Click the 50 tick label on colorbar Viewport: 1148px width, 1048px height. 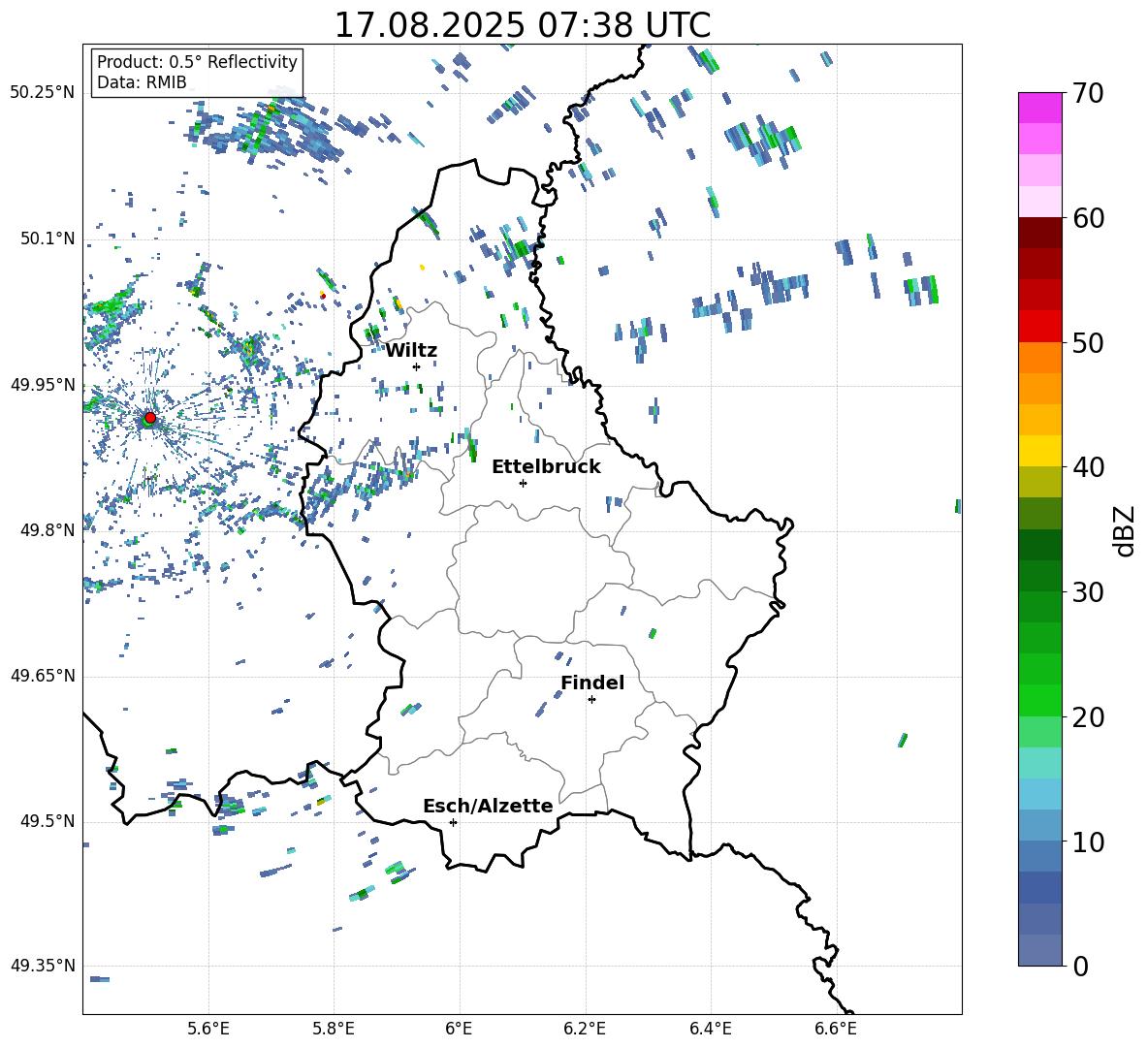click(1087, 343)
